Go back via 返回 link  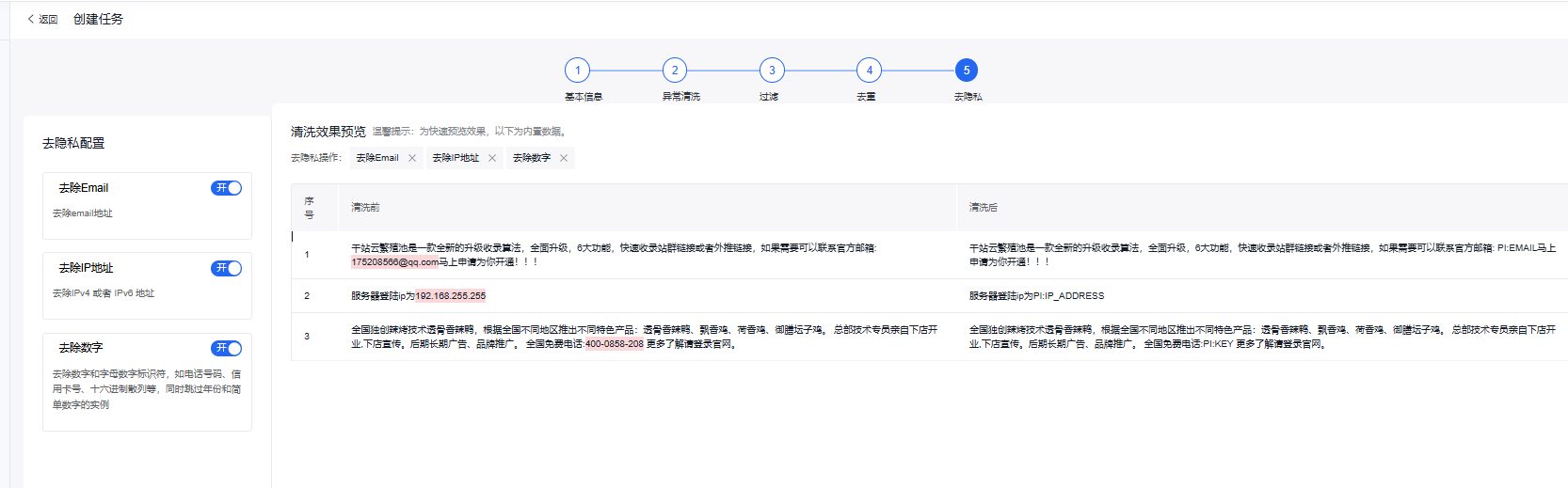[x=48, y=19]
